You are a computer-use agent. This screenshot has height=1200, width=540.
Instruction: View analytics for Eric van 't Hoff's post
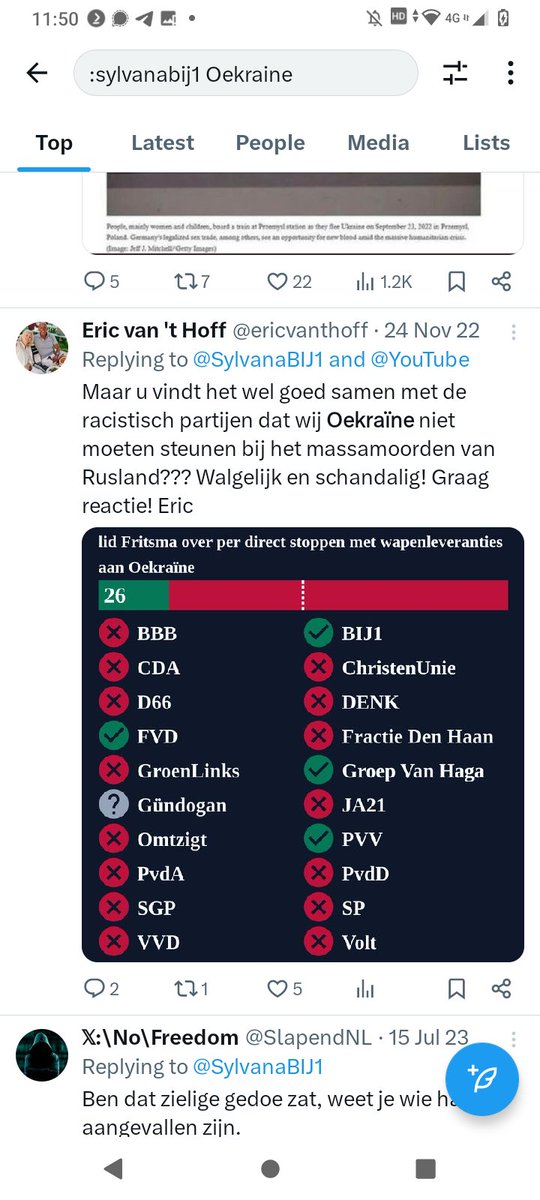(366, 989)
